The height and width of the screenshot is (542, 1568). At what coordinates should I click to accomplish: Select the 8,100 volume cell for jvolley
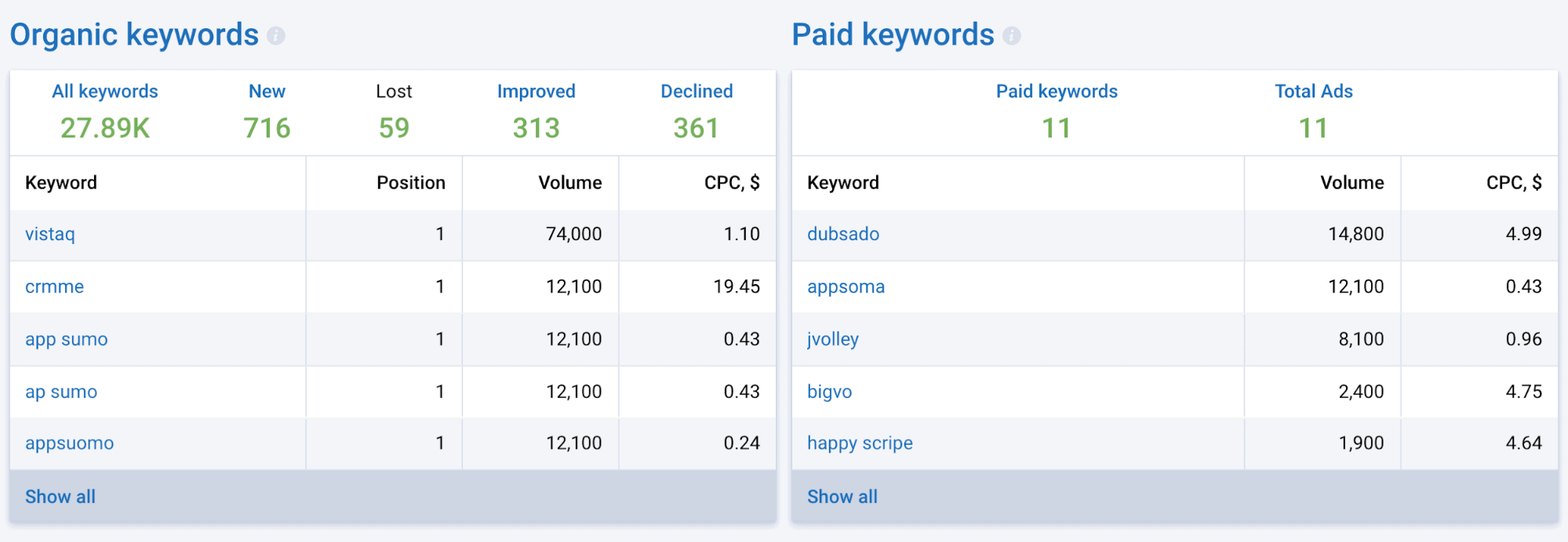click(x=1322, y=340)
